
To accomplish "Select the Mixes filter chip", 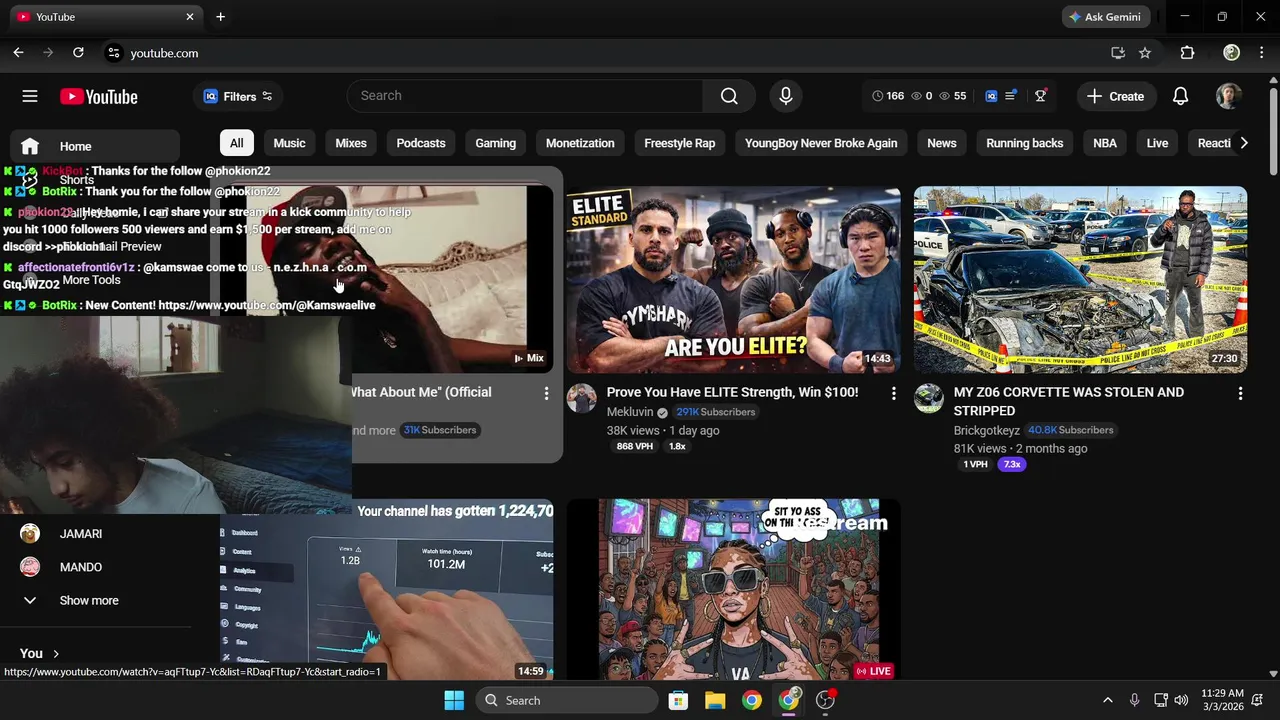I will pyautogui.click(x=351, y=143).
